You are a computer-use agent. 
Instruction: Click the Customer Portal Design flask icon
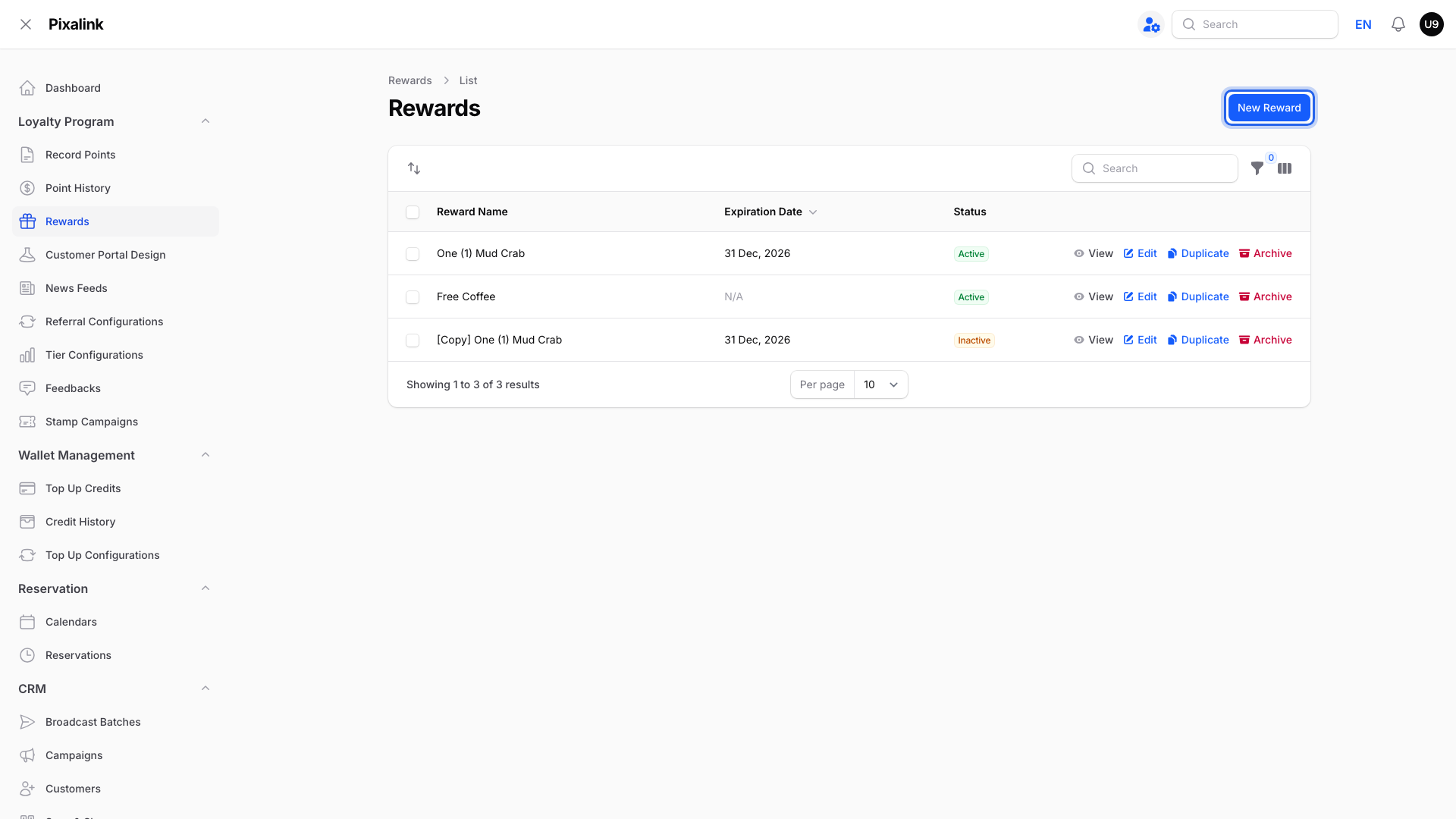[27, 255]
